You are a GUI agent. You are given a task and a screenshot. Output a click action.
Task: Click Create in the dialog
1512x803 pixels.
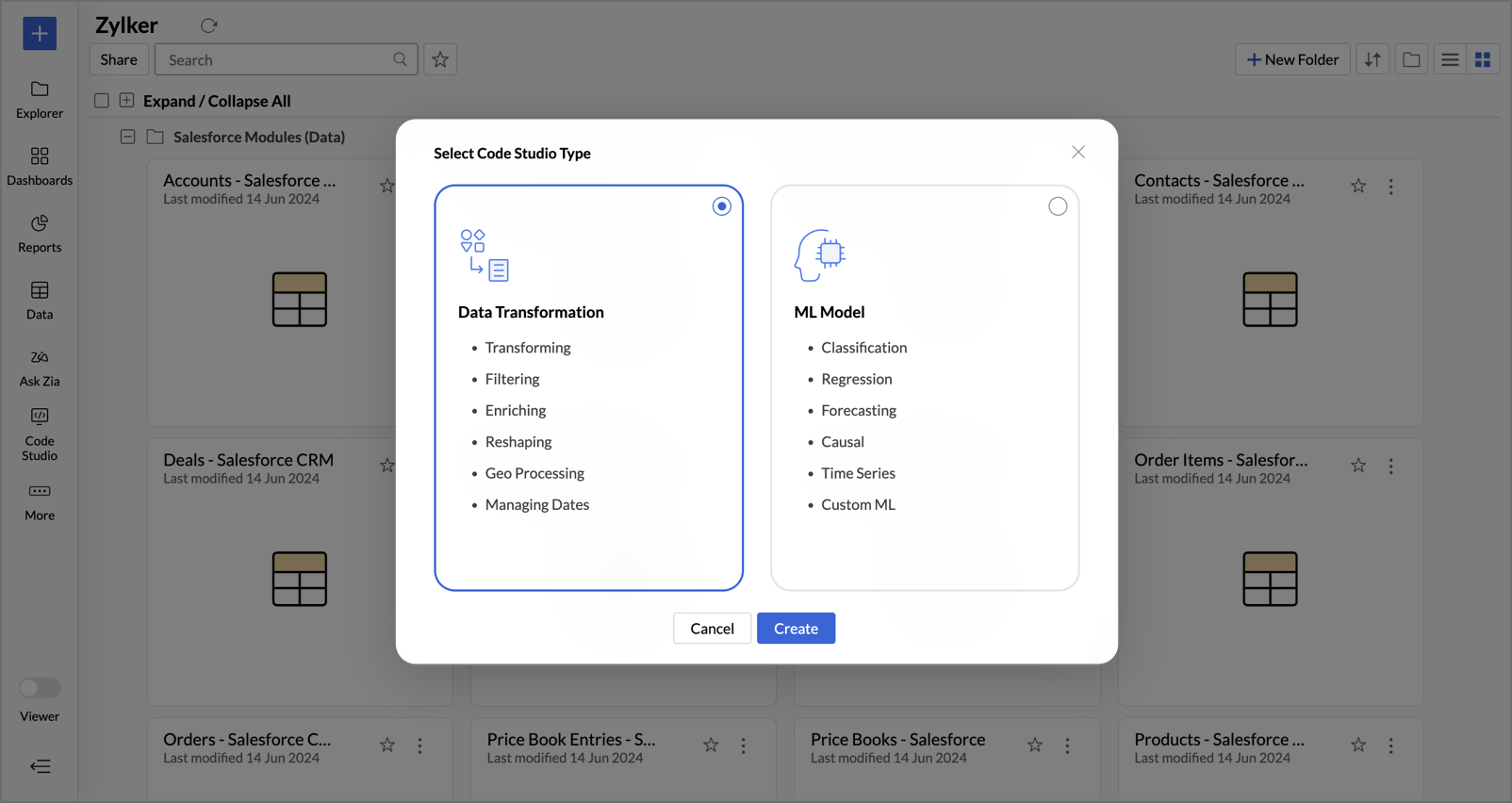coord(796,629)
